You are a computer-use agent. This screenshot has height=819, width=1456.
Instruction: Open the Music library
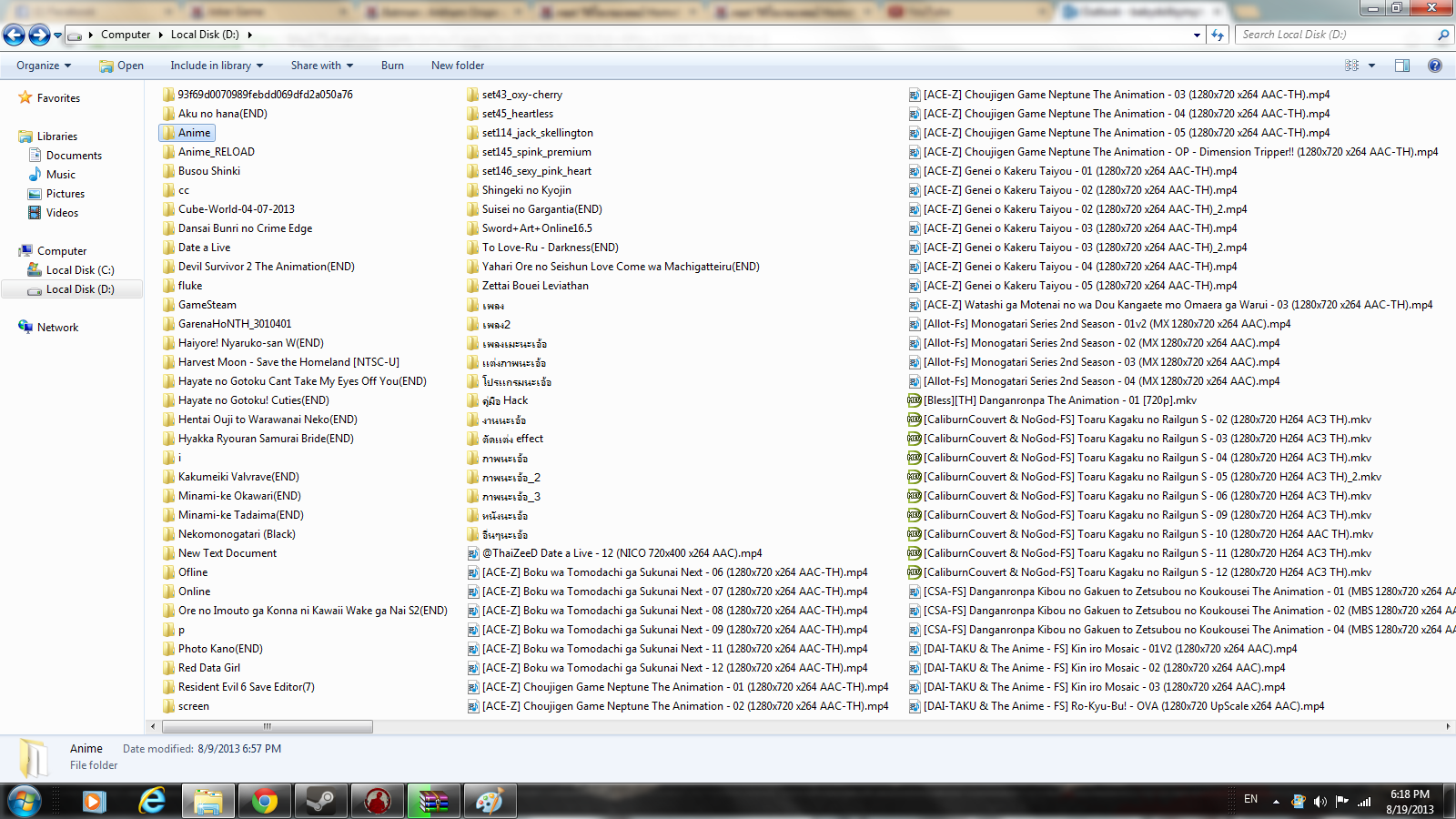pyautogui.click(x=61, y=175)
